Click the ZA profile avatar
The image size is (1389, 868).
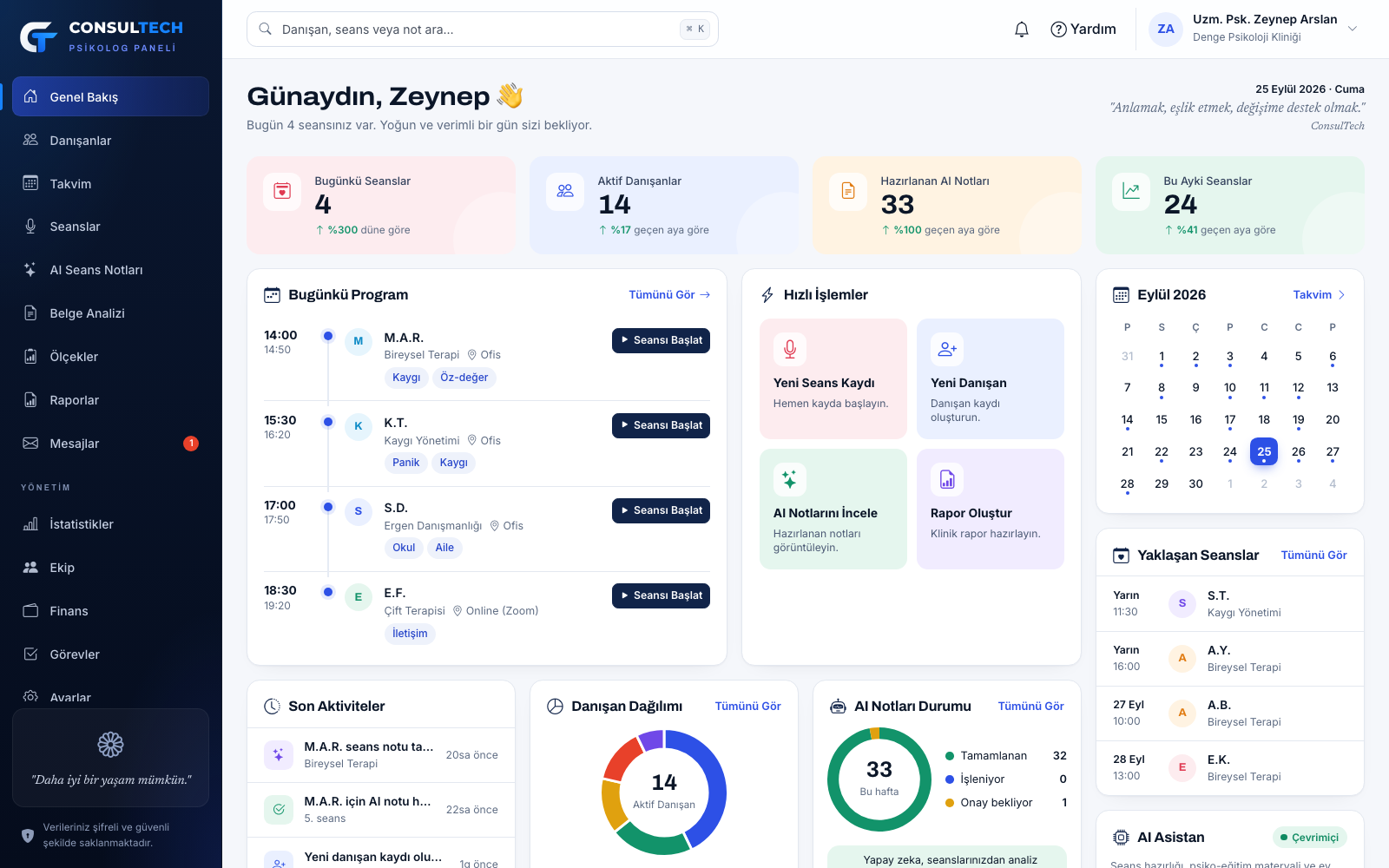point(1166,30)
